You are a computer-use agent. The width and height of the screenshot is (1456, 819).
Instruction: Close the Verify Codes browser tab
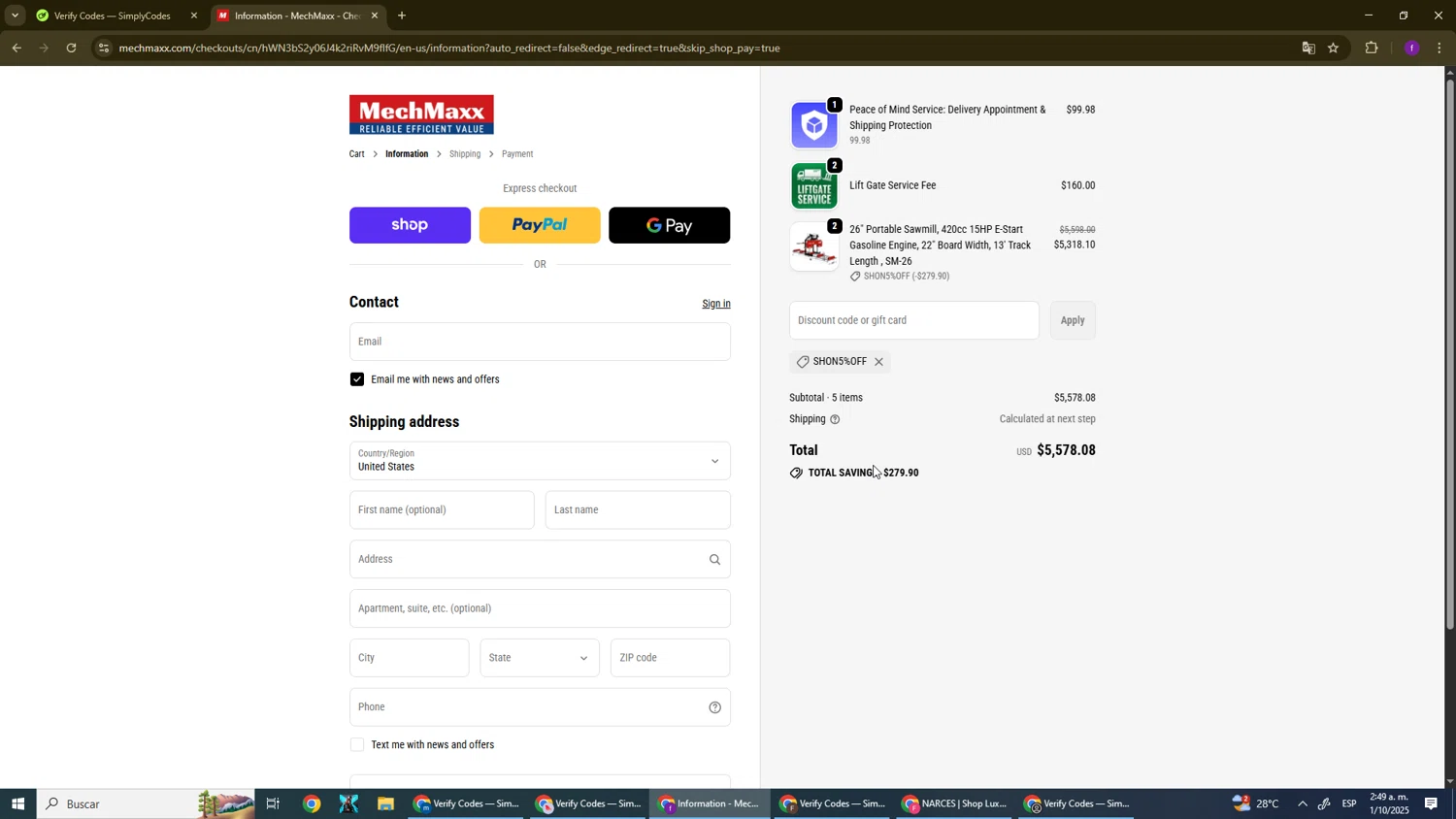[193, 16]
